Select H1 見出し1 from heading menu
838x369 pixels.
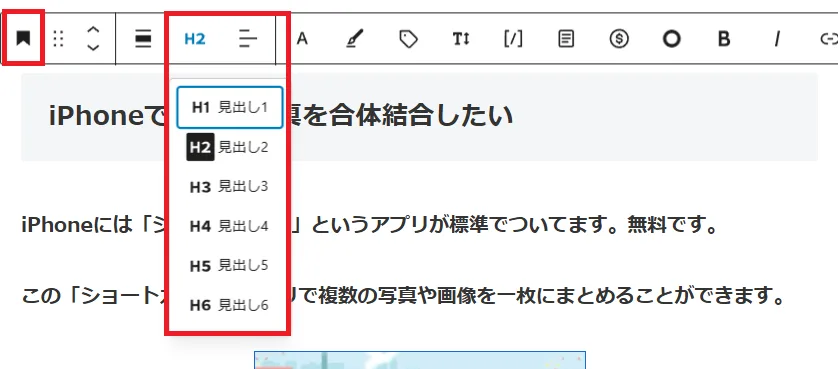(230, 107)
